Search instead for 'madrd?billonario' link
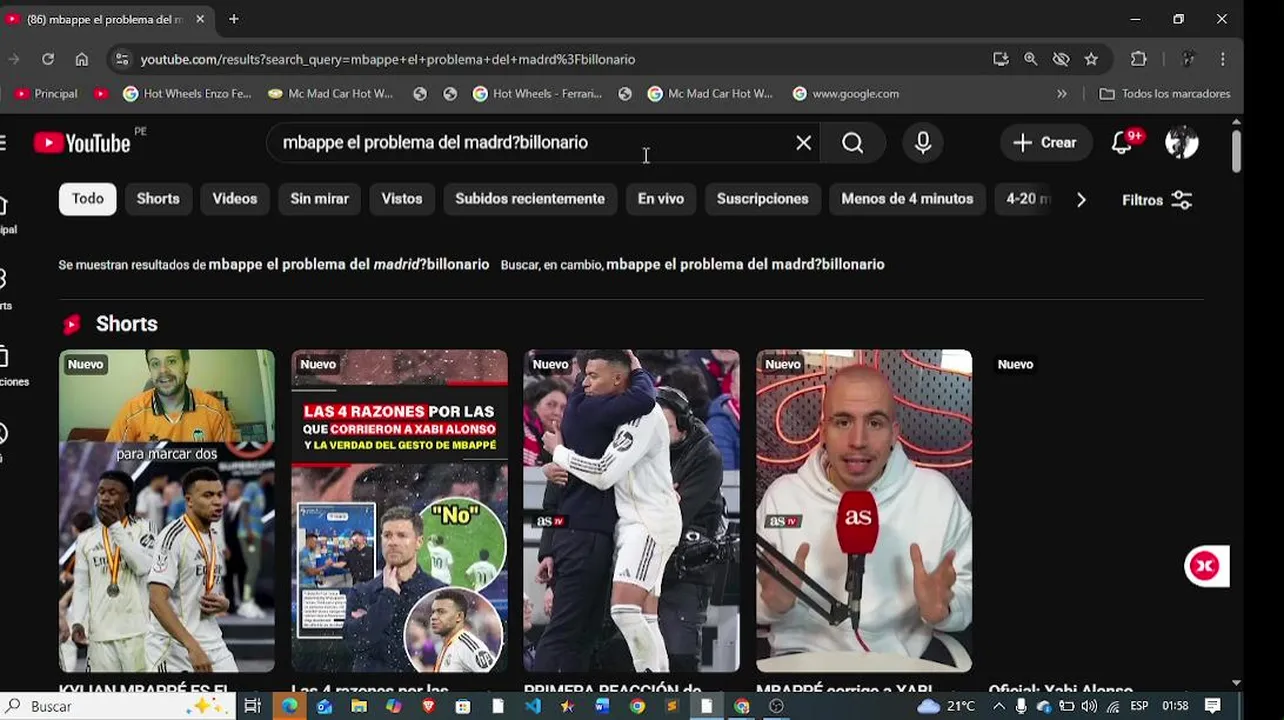The image size is (1284, 720). (x=745, y=264)
